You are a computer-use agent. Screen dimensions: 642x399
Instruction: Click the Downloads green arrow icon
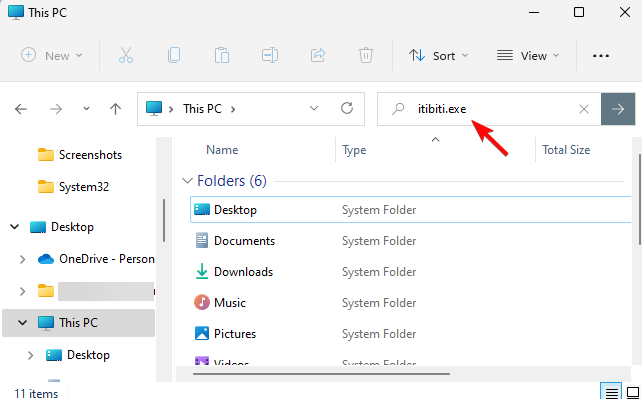click(201, 271)
